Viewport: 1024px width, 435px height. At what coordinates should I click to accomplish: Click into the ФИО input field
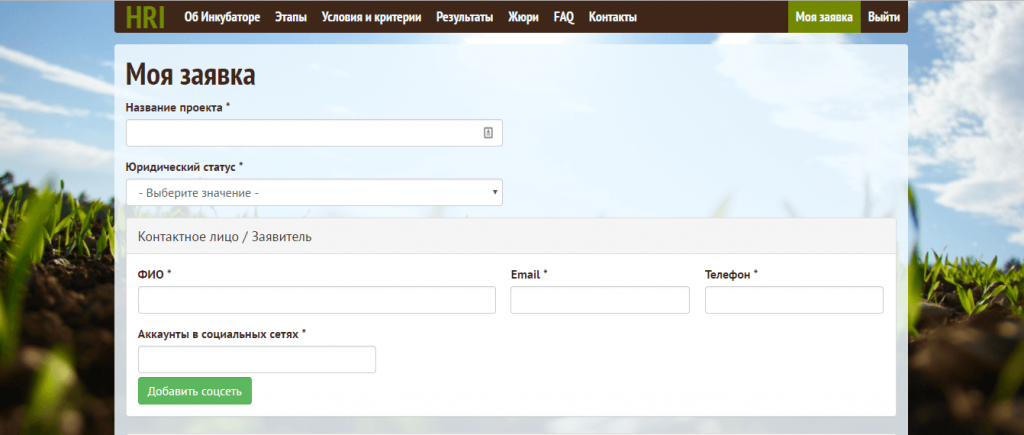(x=316, y=300)
